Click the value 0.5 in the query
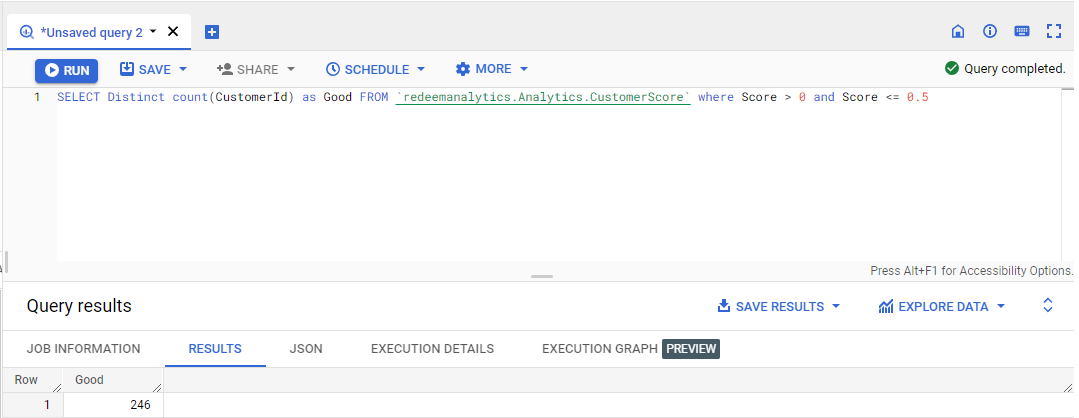The height and width of the screenshot is (418, 1079). (917, 97)
